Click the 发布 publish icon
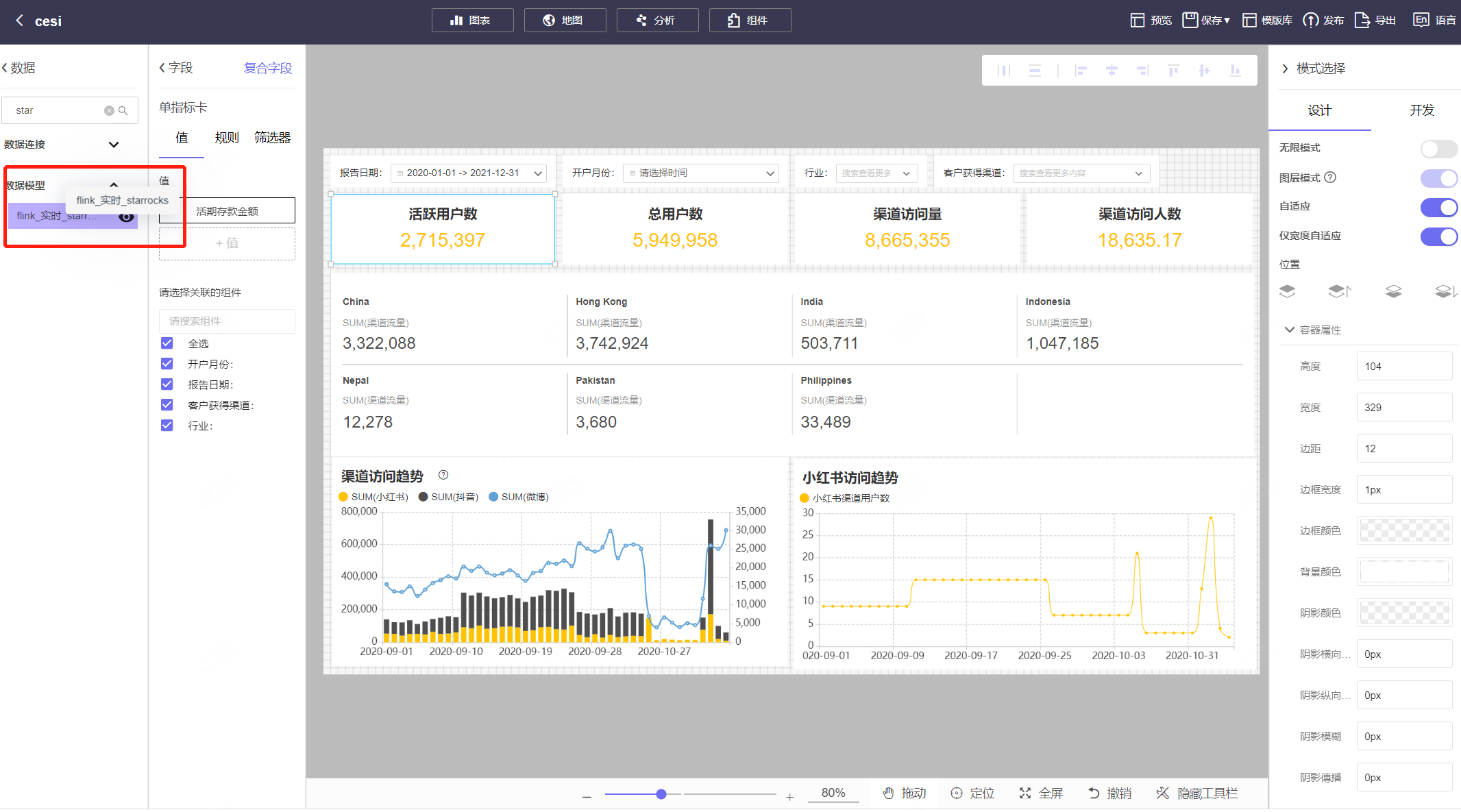 coord(1310,21)
